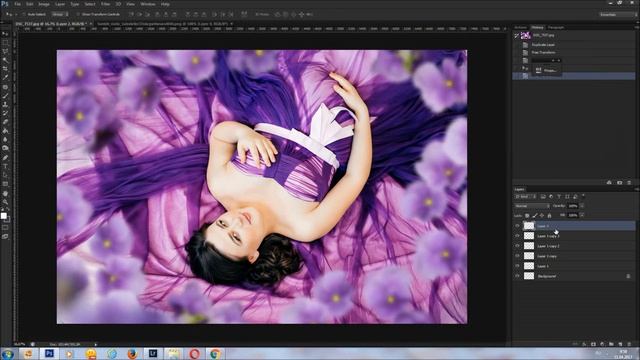This screenshot has width=640, height=360.
Task: Select the Eraser tool
Action: (5, 122)
